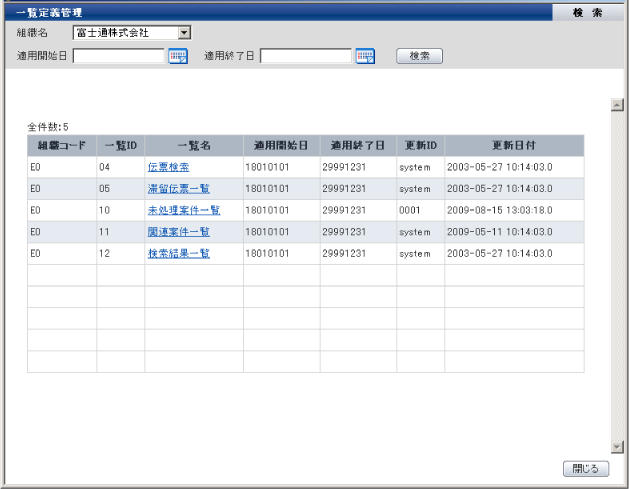The width and height of the screenshot is (629, 489).
Task: Open the 滞留伝票一覧 link
Action: 179,189
